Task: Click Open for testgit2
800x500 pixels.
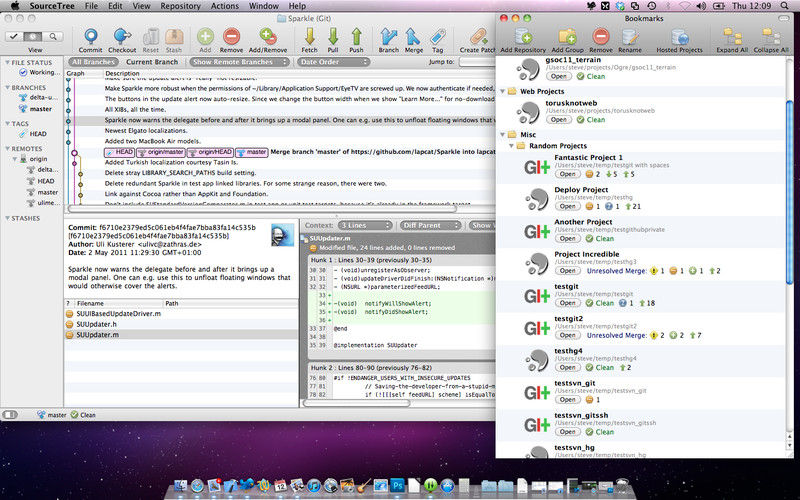Action: pos(567,335)
